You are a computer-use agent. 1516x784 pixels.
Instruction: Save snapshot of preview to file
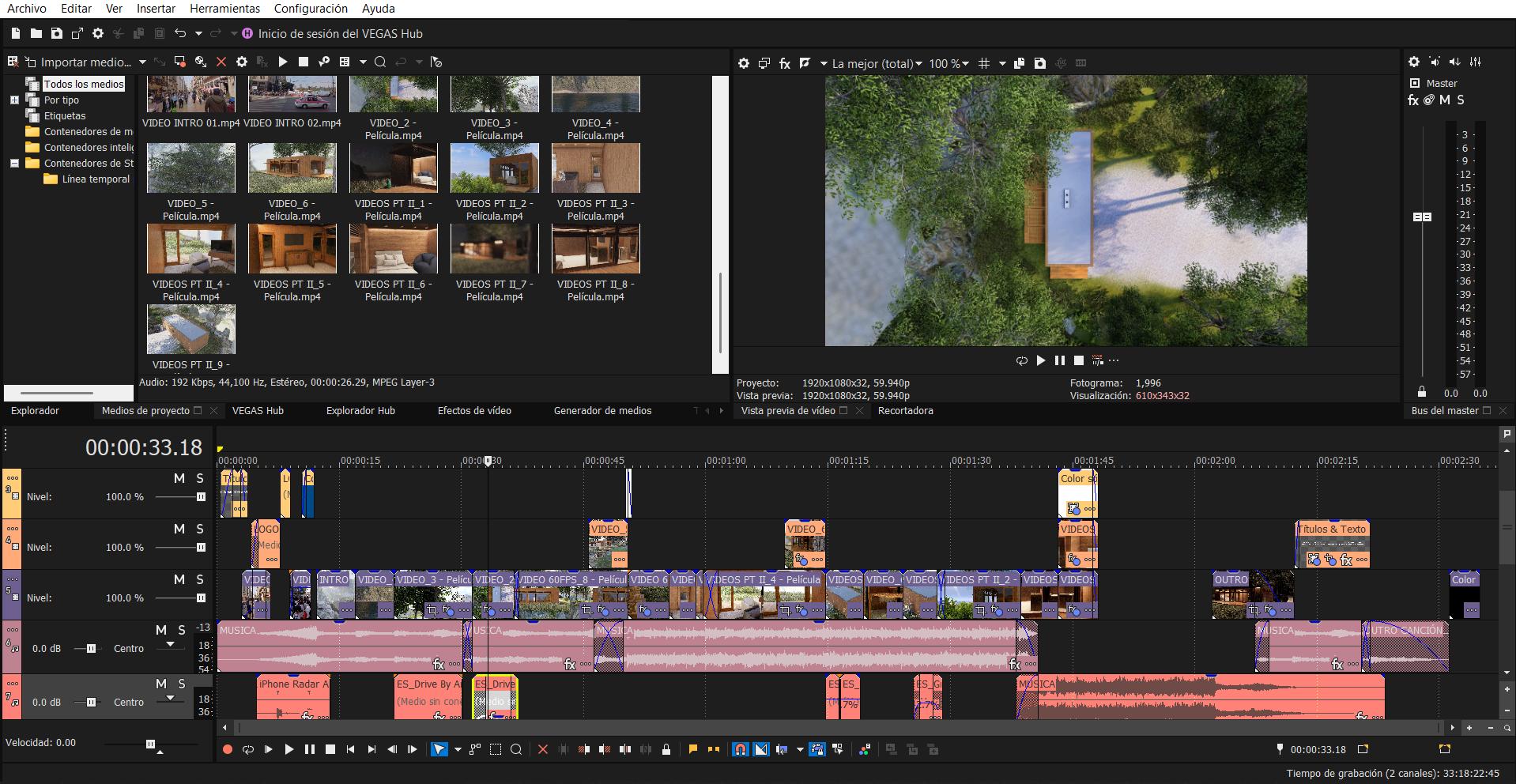[x=1040, y=63]
